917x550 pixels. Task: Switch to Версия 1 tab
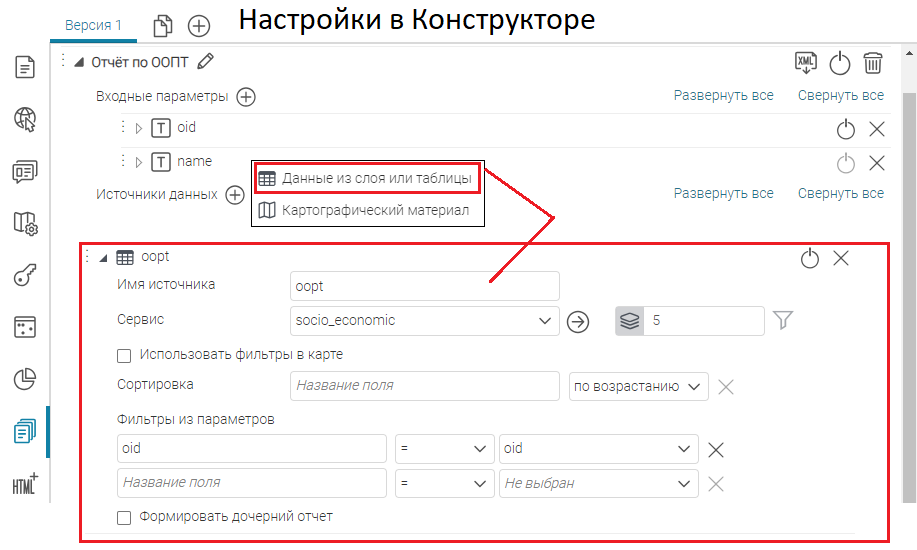(92, 25)
